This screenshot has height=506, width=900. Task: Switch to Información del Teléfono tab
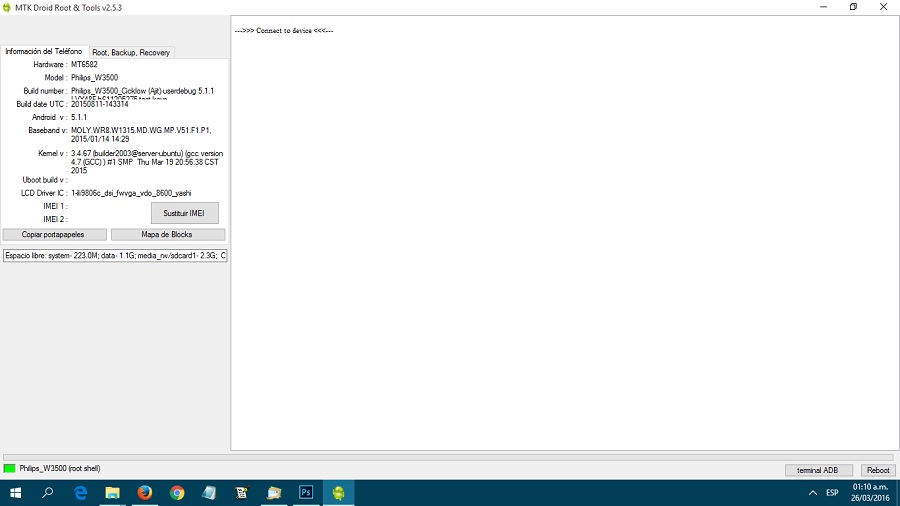(44, 51)
